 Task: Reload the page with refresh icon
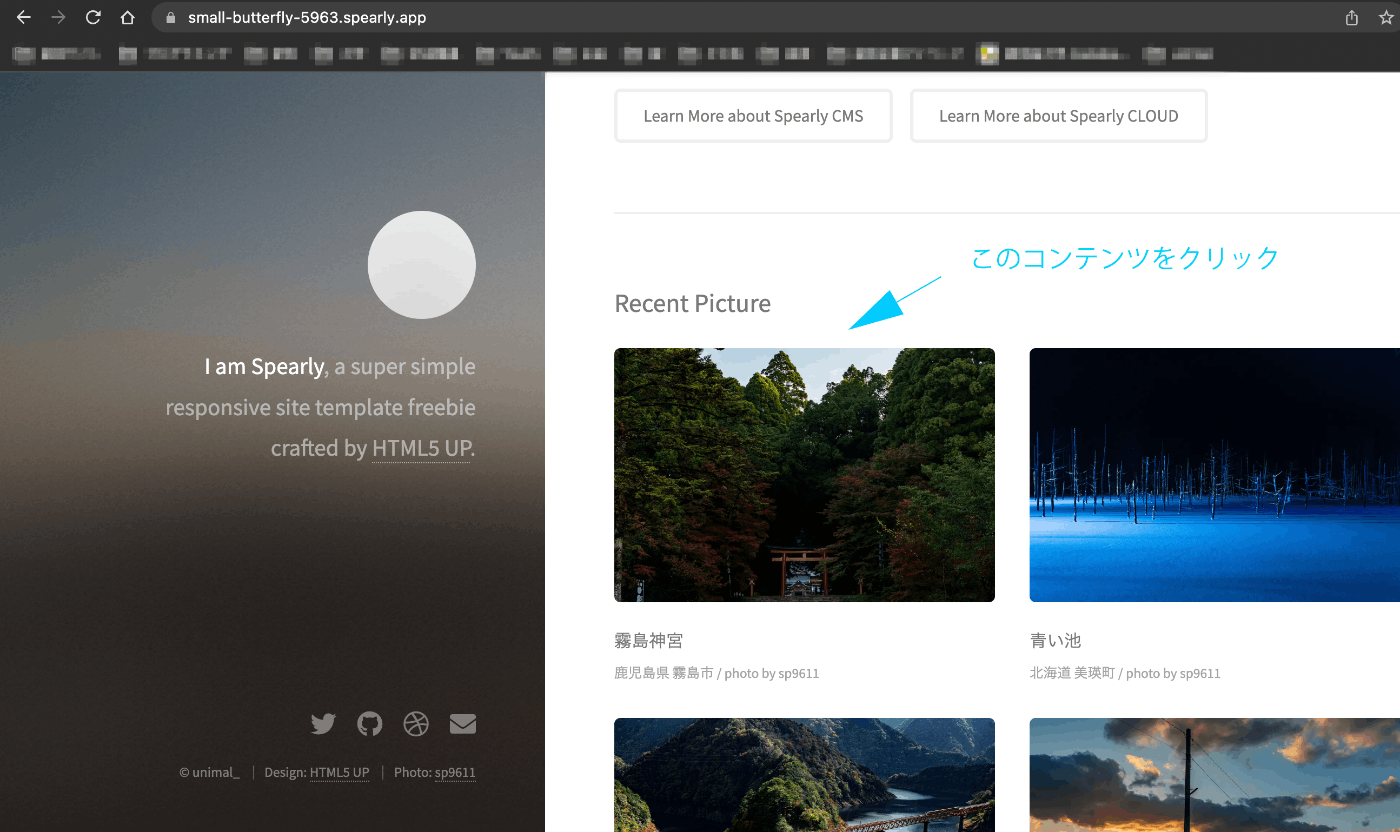[x=93, y=18]
